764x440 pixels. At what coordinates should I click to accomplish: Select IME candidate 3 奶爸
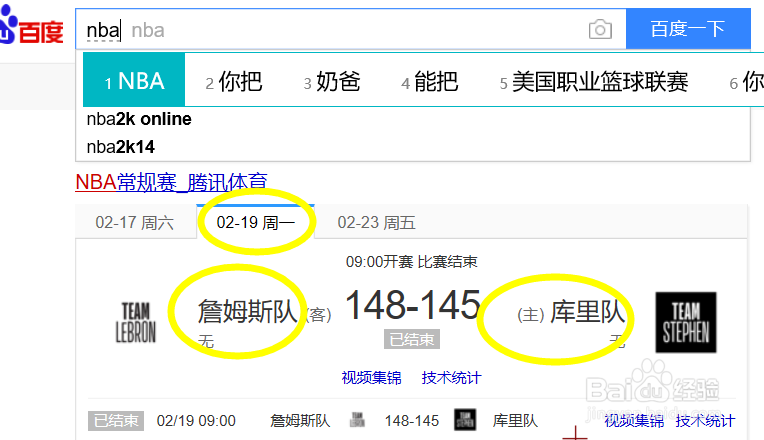tap(332, 81)
